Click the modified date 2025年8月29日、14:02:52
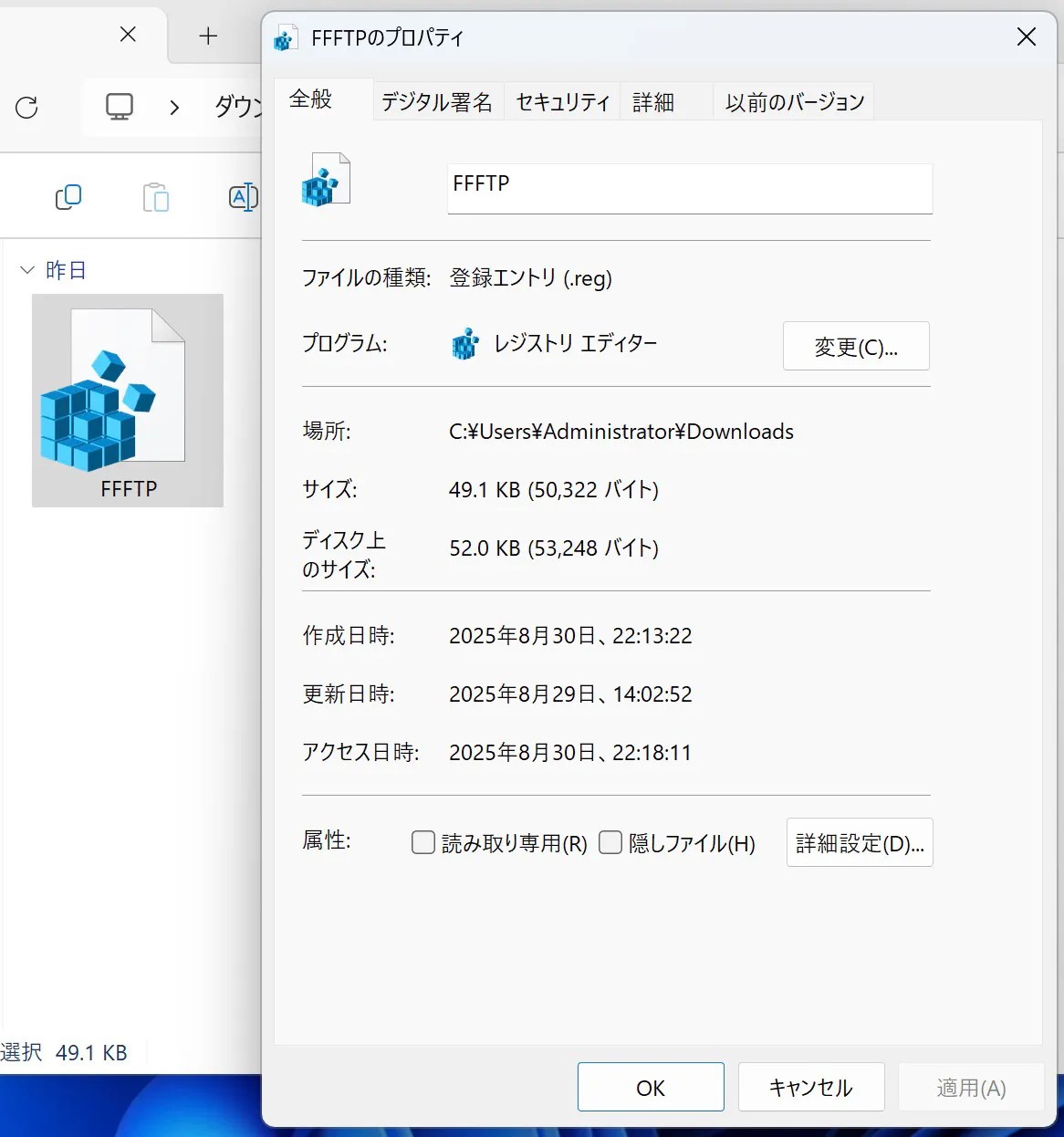Image resolution: width=1064 pixels, height=1137 pixels. tap(570, 694)
